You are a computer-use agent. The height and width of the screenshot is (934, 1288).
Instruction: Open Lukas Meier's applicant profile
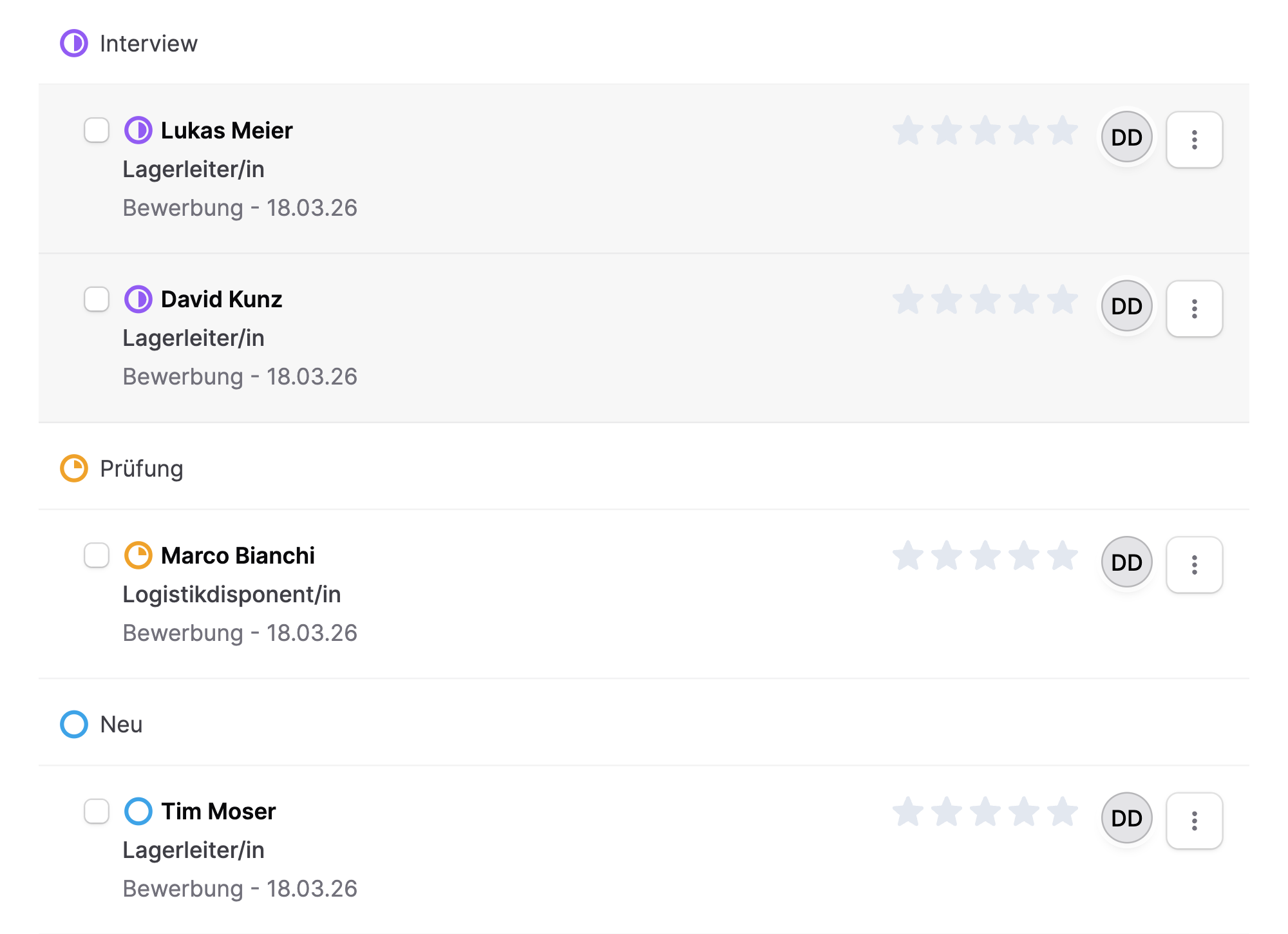(x=227, y=131)
